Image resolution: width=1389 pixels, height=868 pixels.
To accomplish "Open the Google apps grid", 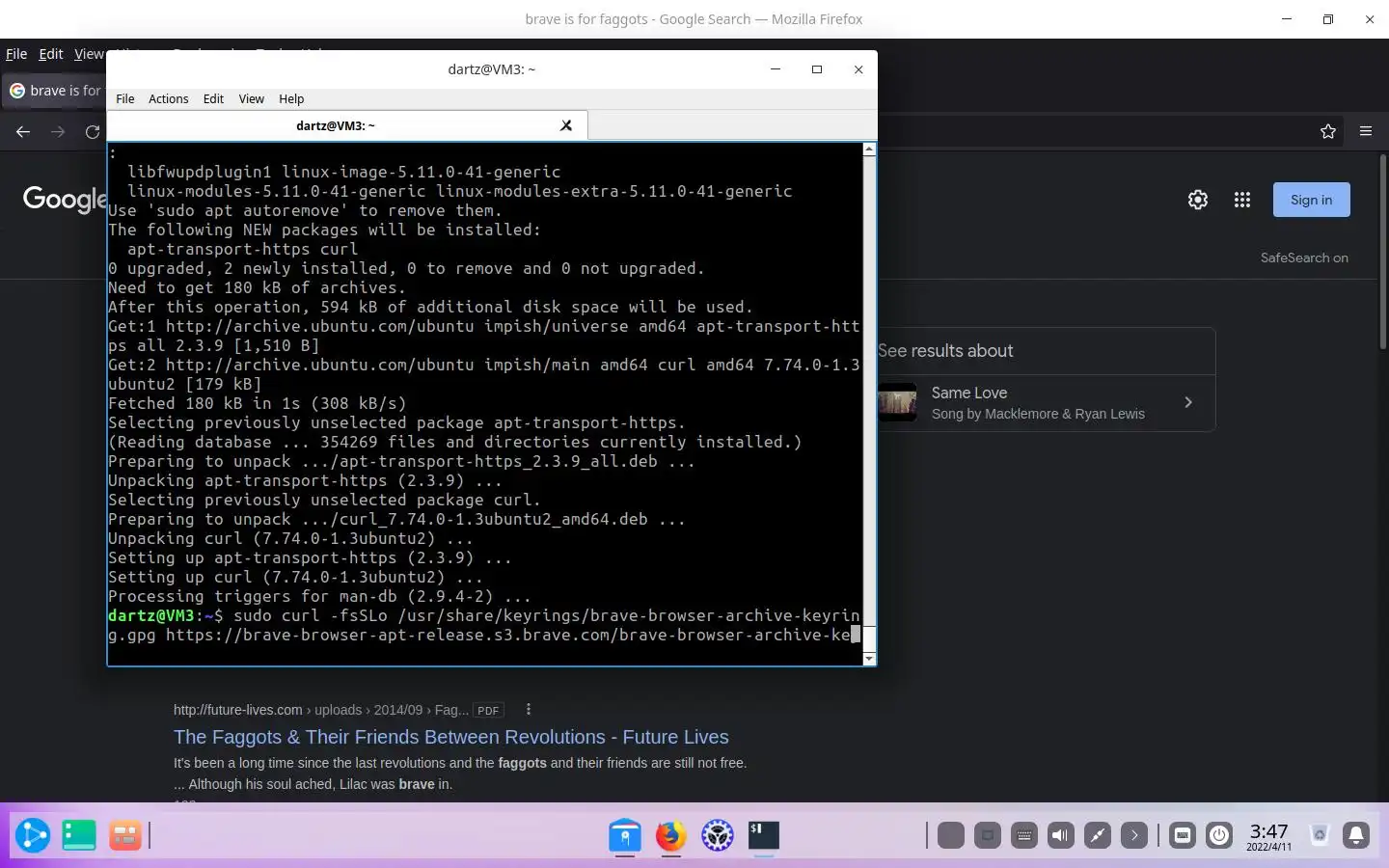I will coord(1242,200).
